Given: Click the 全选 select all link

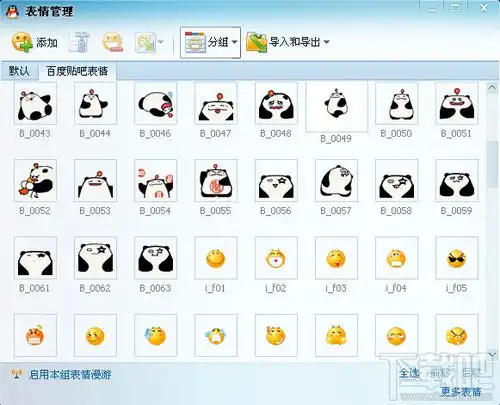Looking at the screenshot, I should (410, 373).
